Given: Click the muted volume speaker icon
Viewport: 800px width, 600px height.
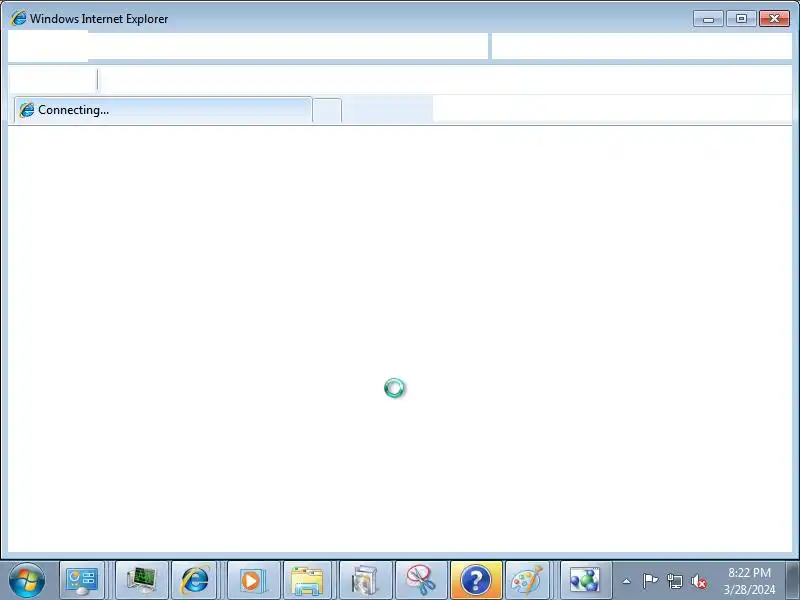Looking at the screenshot, I should coord(699,581).
